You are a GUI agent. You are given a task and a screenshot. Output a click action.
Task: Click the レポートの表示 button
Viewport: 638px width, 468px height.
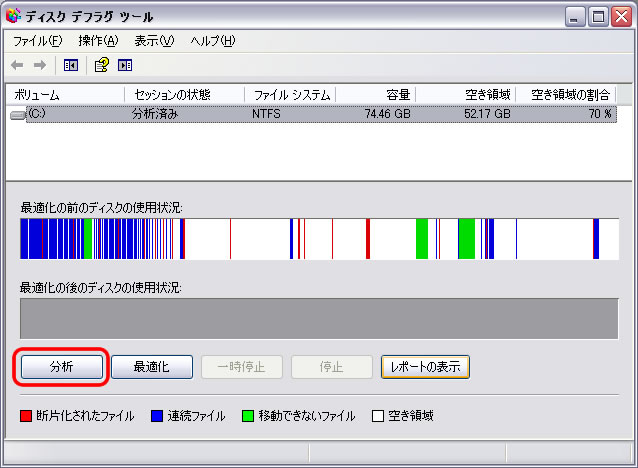tap(426, 367)
